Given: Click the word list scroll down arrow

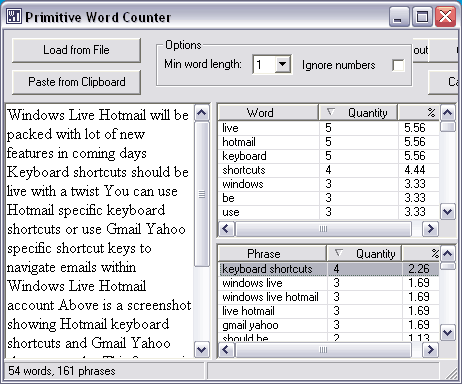Looking at the screenshot, I should pyautogui.click(x=447, y=212).
